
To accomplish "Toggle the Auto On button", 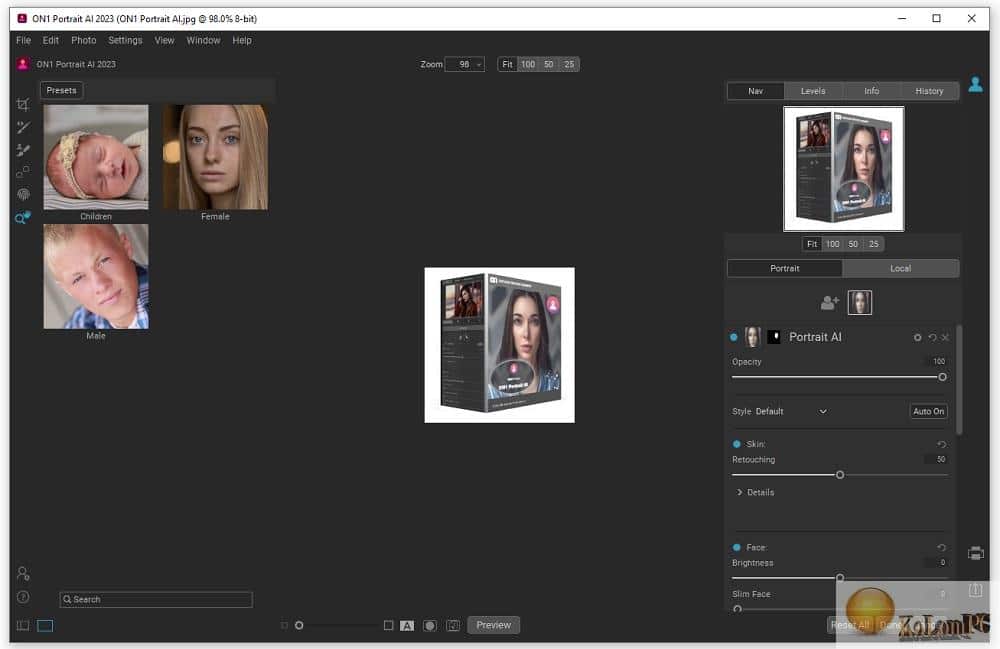I will click(928, 412).
